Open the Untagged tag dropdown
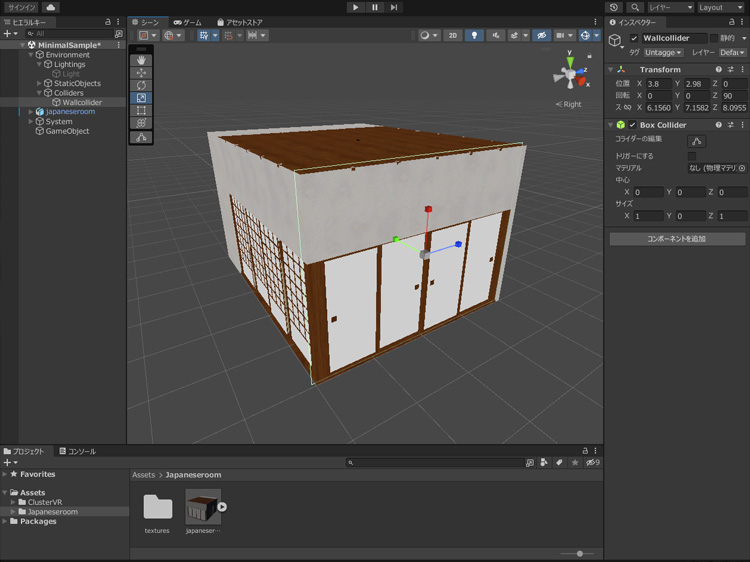Image resolution: width=750 pixels, height=562 pixels. pos(663,52)
